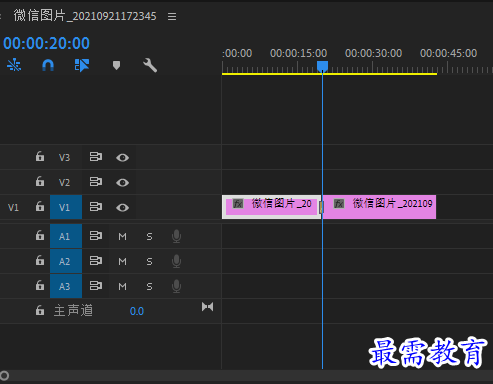
Task: Open timeline display settings wrench
Action: pos(150,65)
